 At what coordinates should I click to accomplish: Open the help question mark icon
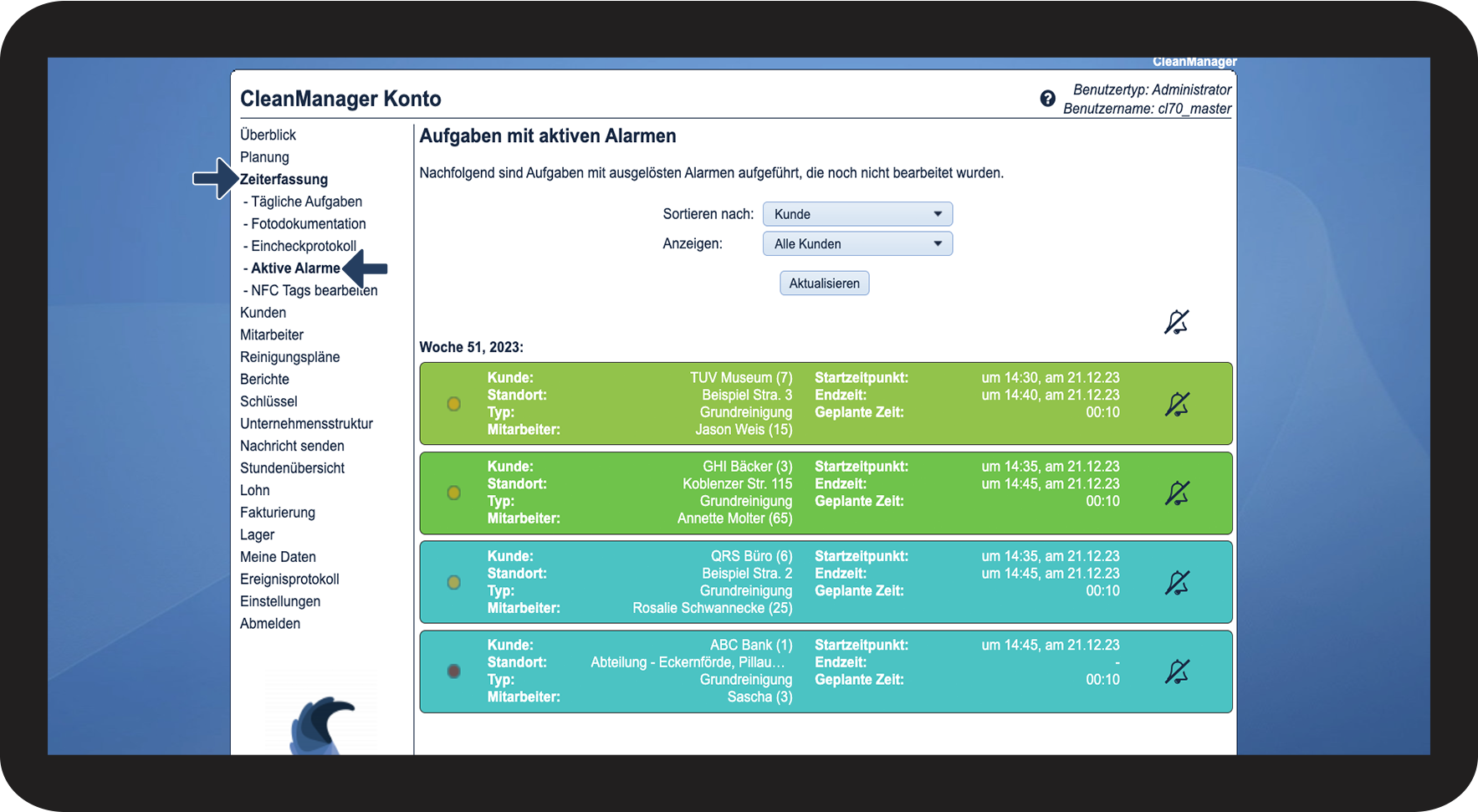pyautogui.click(x=1047, y=99)
